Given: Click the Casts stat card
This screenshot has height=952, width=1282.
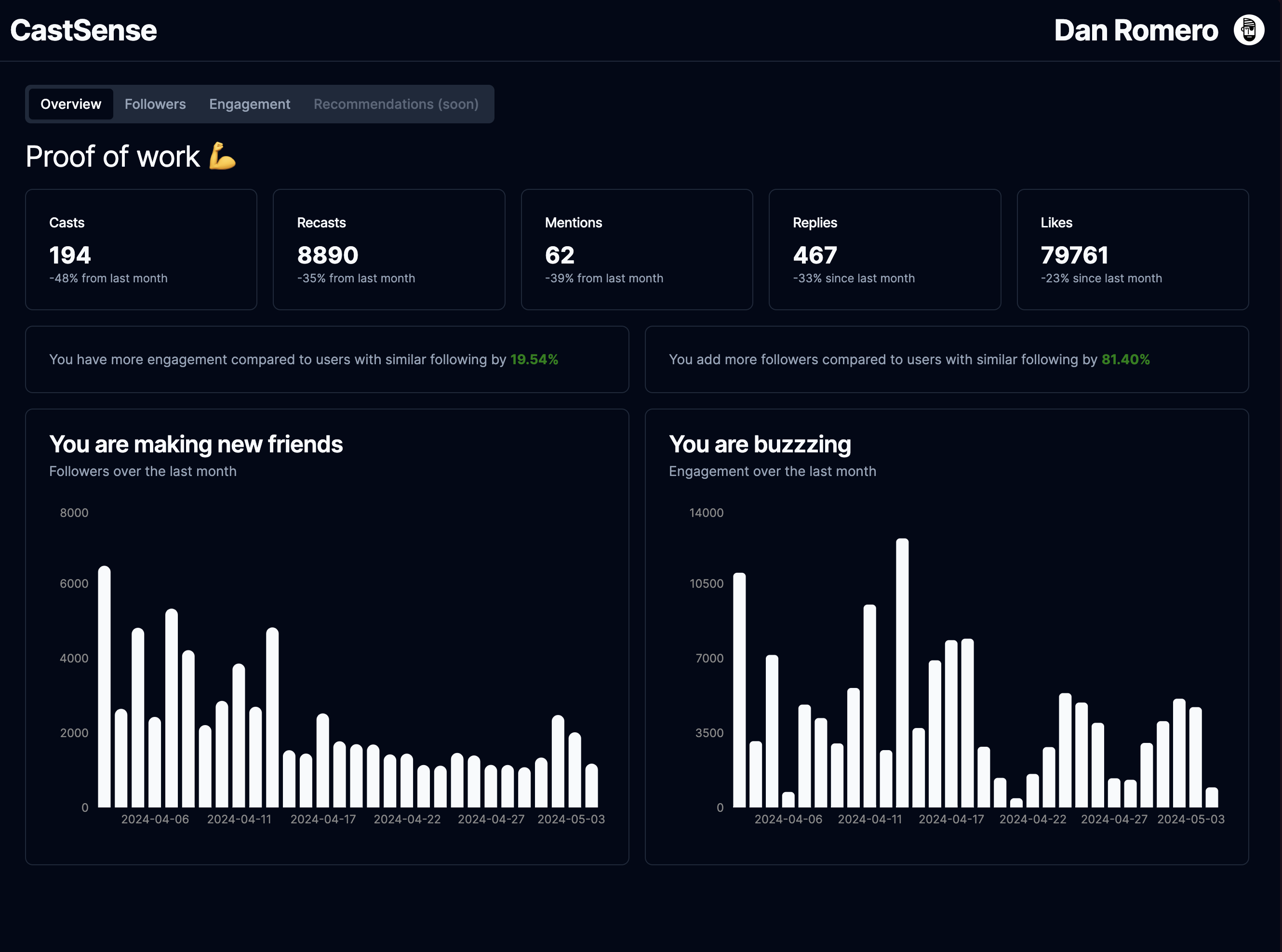Looking at the screenshot, I should click(x=141, y=250).
